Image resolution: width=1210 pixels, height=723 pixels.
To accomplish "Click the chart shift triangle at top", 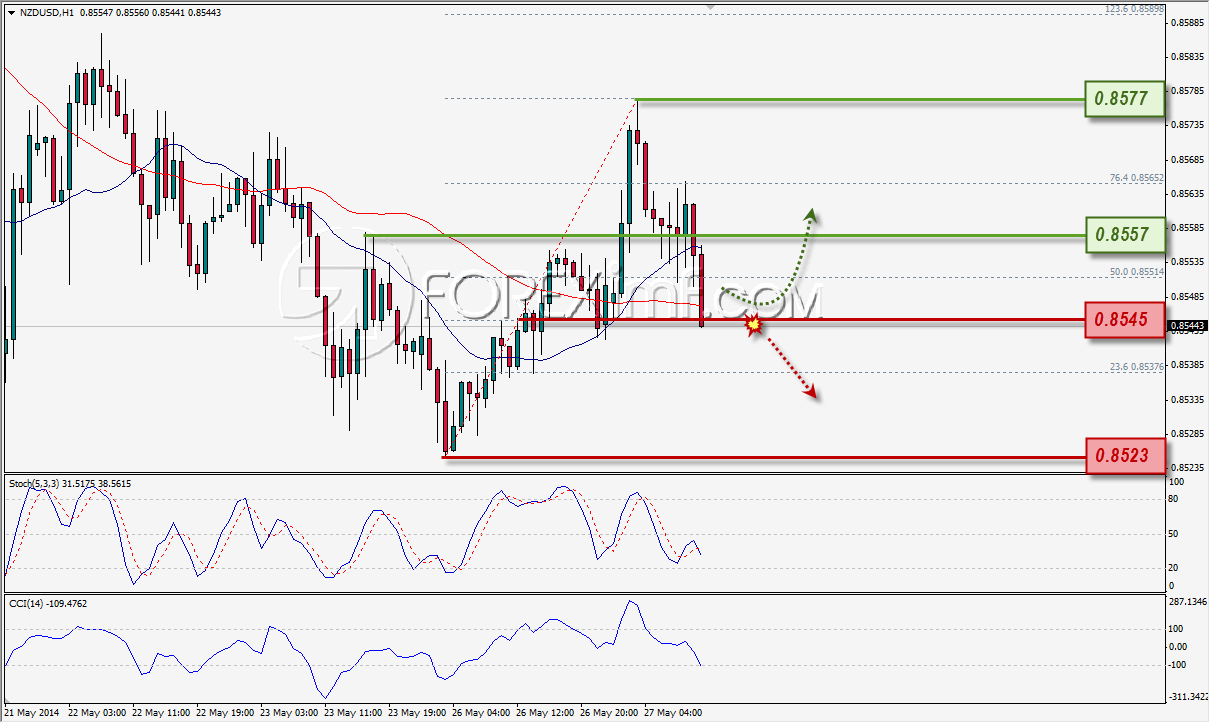I will coord(711,6).
